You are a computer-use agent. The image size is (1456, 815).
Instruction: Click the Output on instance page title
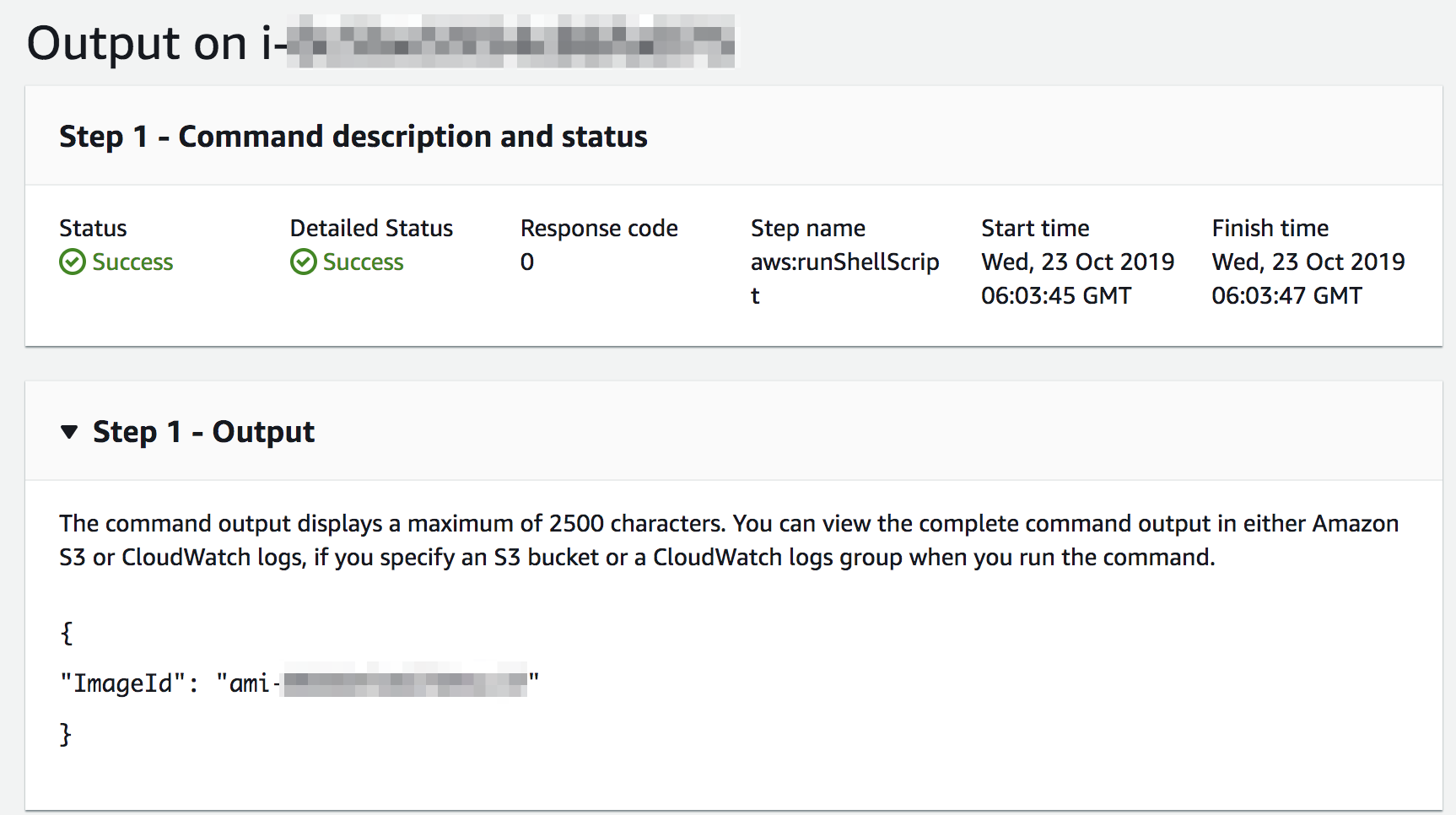coord(380,42)
